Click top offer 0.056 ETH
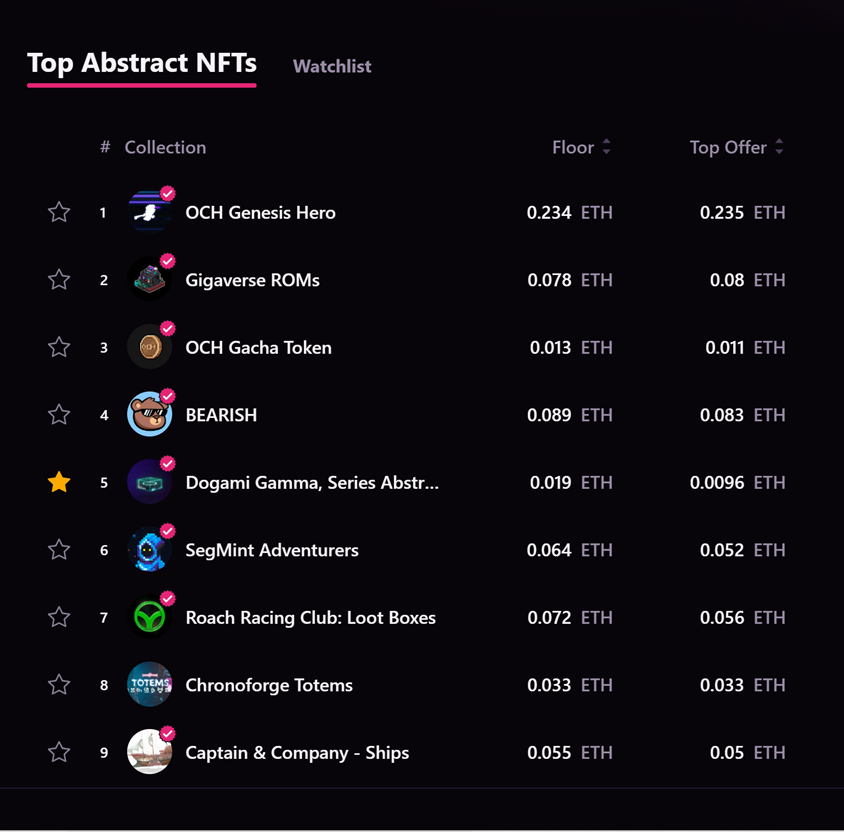Viewport: 844px width, 832px height. point(742,618)
